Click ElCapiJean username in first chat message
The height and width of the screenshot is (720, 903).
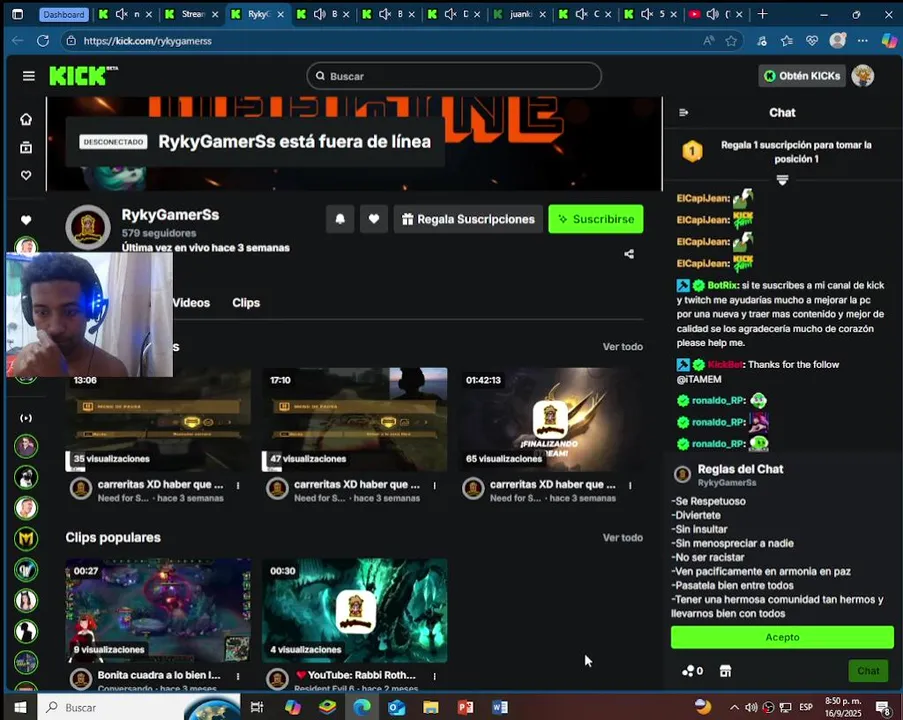click(703, 198)
